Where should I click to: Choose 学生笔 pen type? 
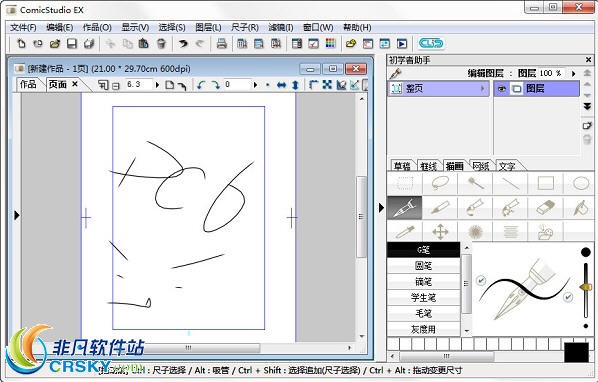[x=423, y=297]
